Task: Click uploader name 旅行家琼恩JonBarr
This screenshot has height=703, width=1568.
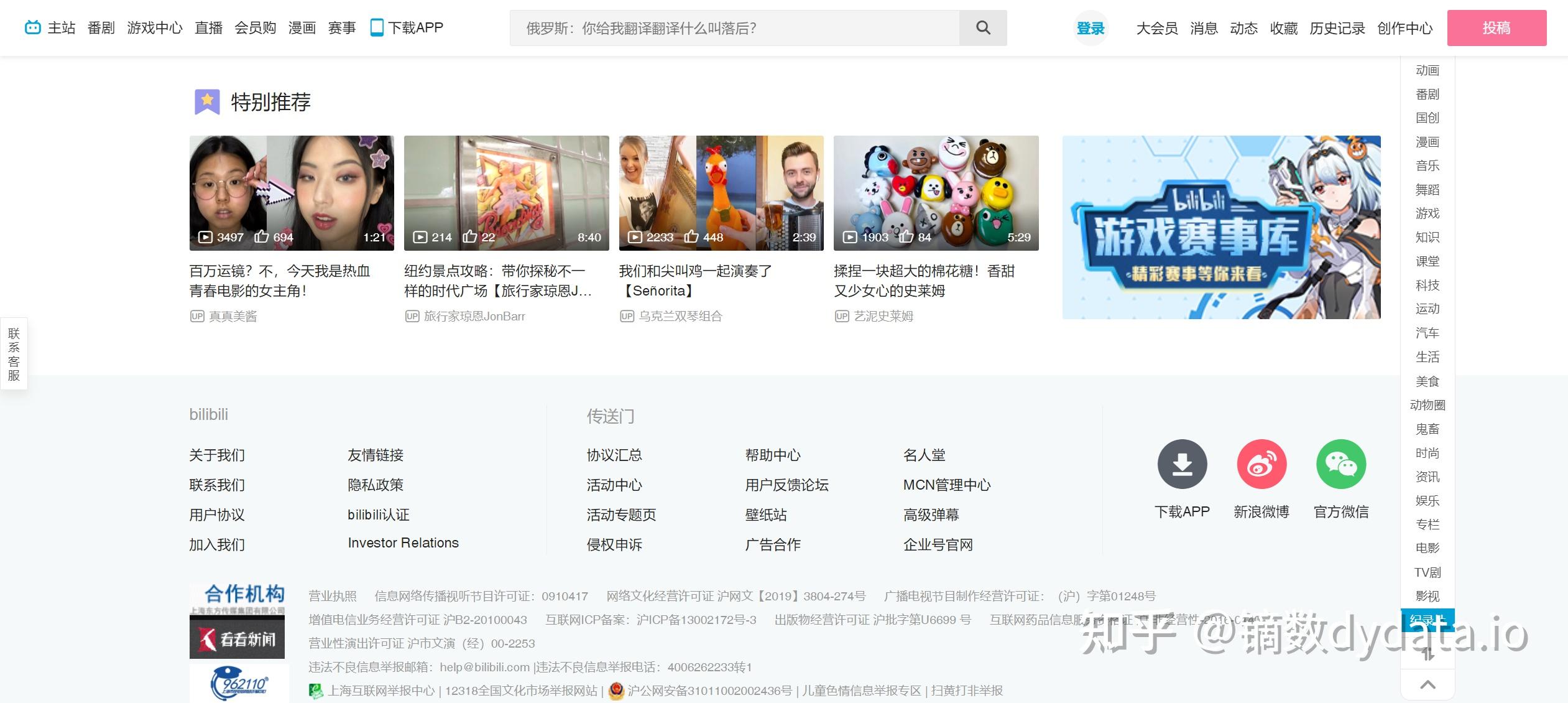Action: pyautogui.click(x=474, y=316)
